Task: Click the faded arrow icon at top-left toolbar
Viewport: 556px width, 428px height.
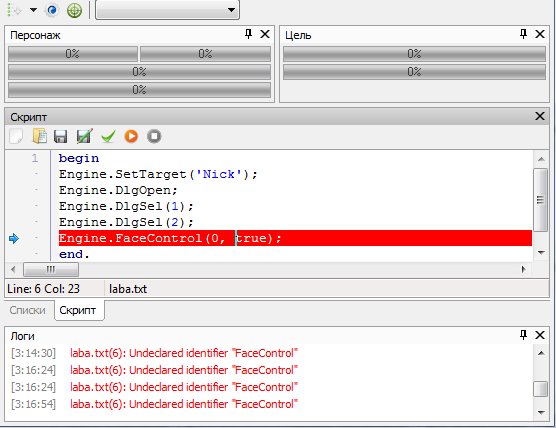Action: pos(15,10)
